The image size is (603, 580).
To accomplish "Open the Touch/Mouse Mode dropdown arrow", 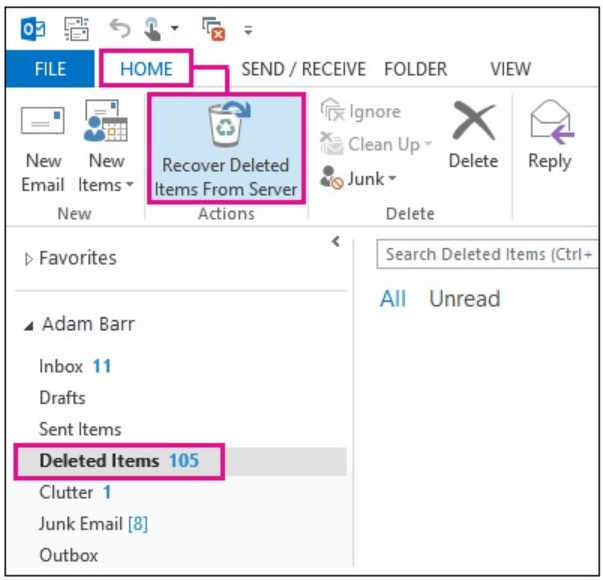I will 175,28.
